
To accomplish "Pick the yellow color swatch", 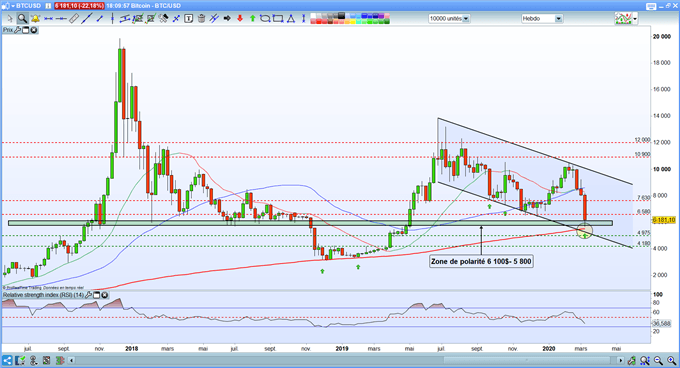I will pos(353,21).
